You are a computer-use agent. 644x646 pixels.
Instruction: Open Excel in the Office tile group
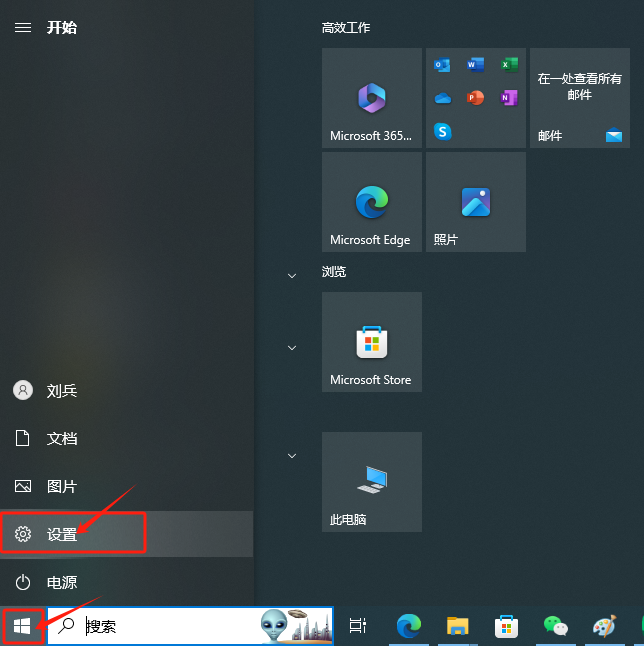[x=509, y=65]
